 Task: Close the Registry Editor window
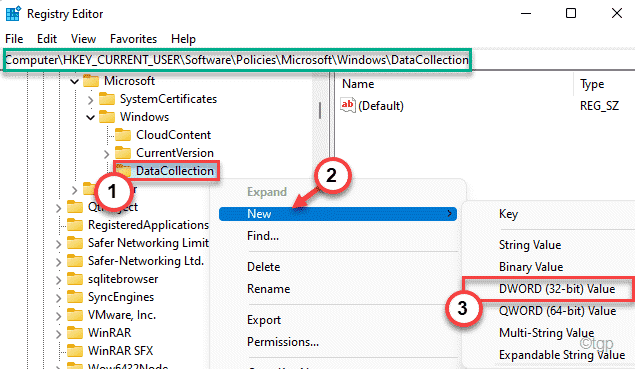pyautogui.click(x=617, y=14)
